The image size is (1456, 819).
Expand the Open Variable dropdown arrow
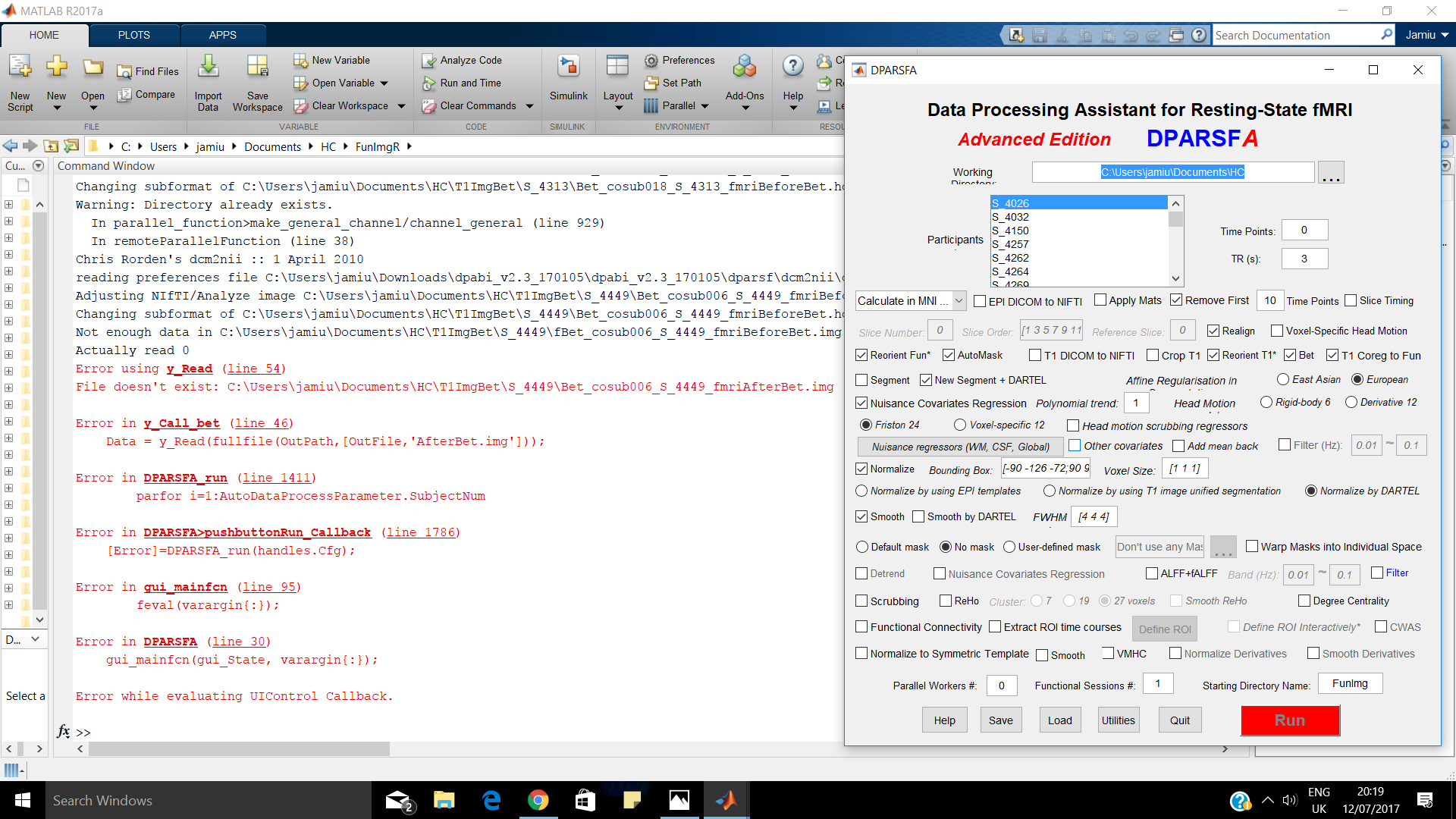point(384,83)
